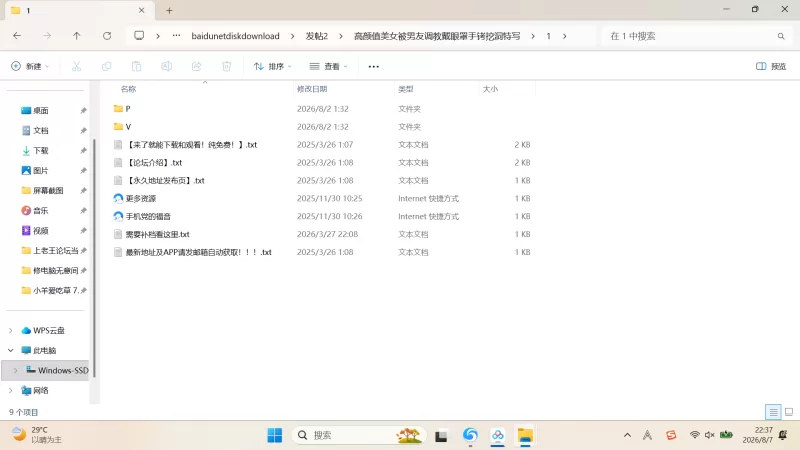Unpin 下载 using its pin icon
Screen dimensions: 800x450
(x=83, y=151)
